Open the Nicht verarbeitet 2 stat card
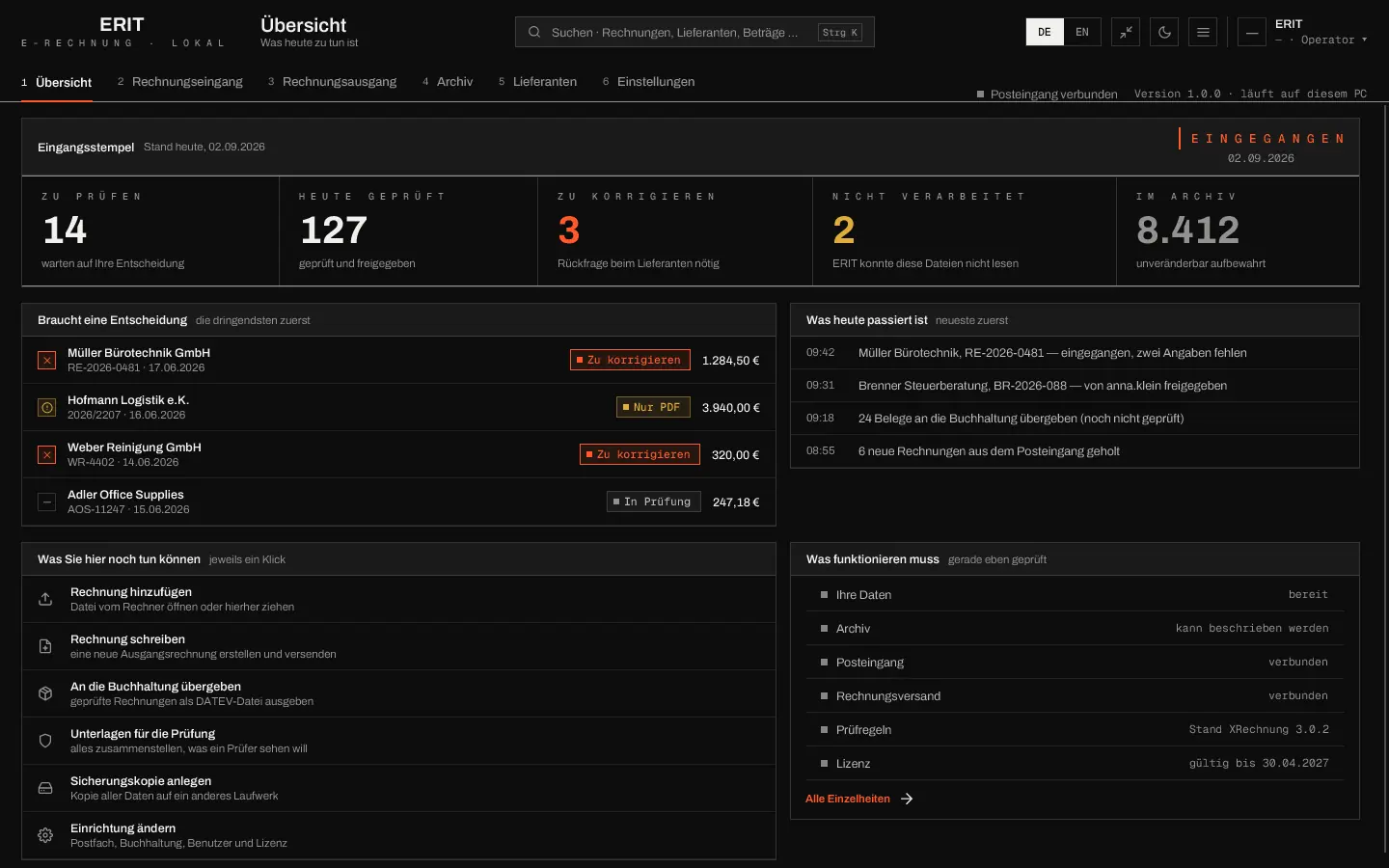 965,231
